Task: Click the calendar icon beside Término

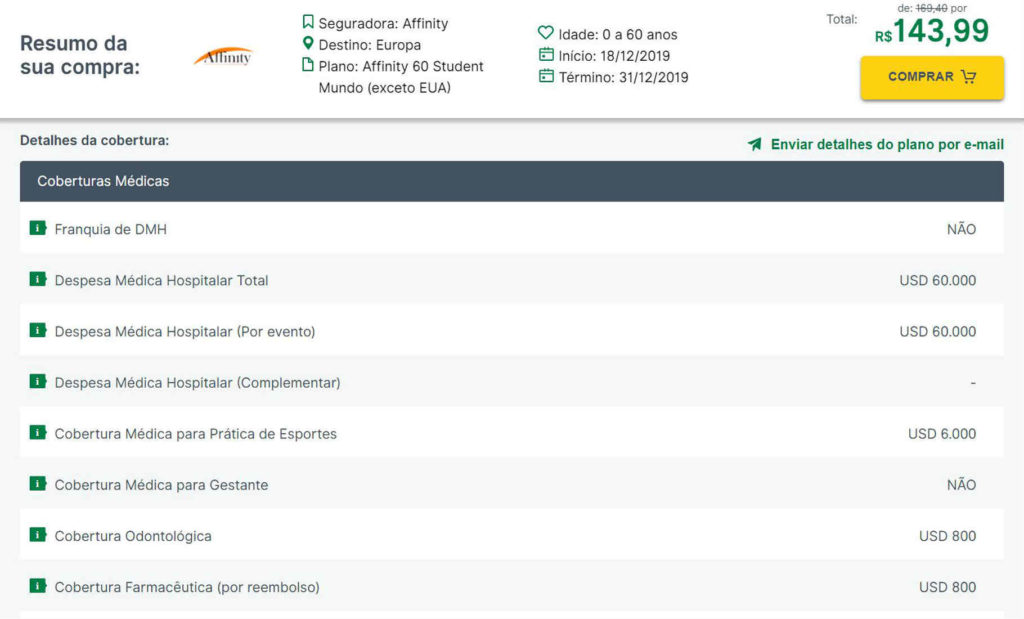Action: tap(546, 76)
